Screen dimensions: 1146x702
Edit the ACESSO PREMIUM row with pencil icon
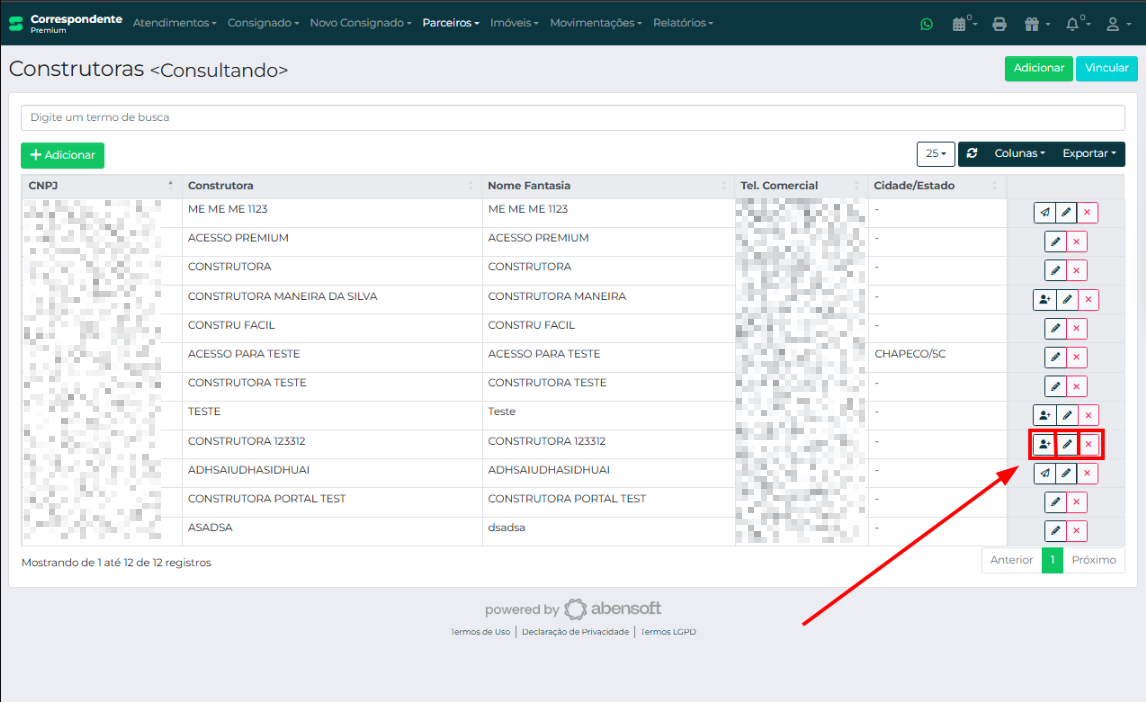[1055, 242]
